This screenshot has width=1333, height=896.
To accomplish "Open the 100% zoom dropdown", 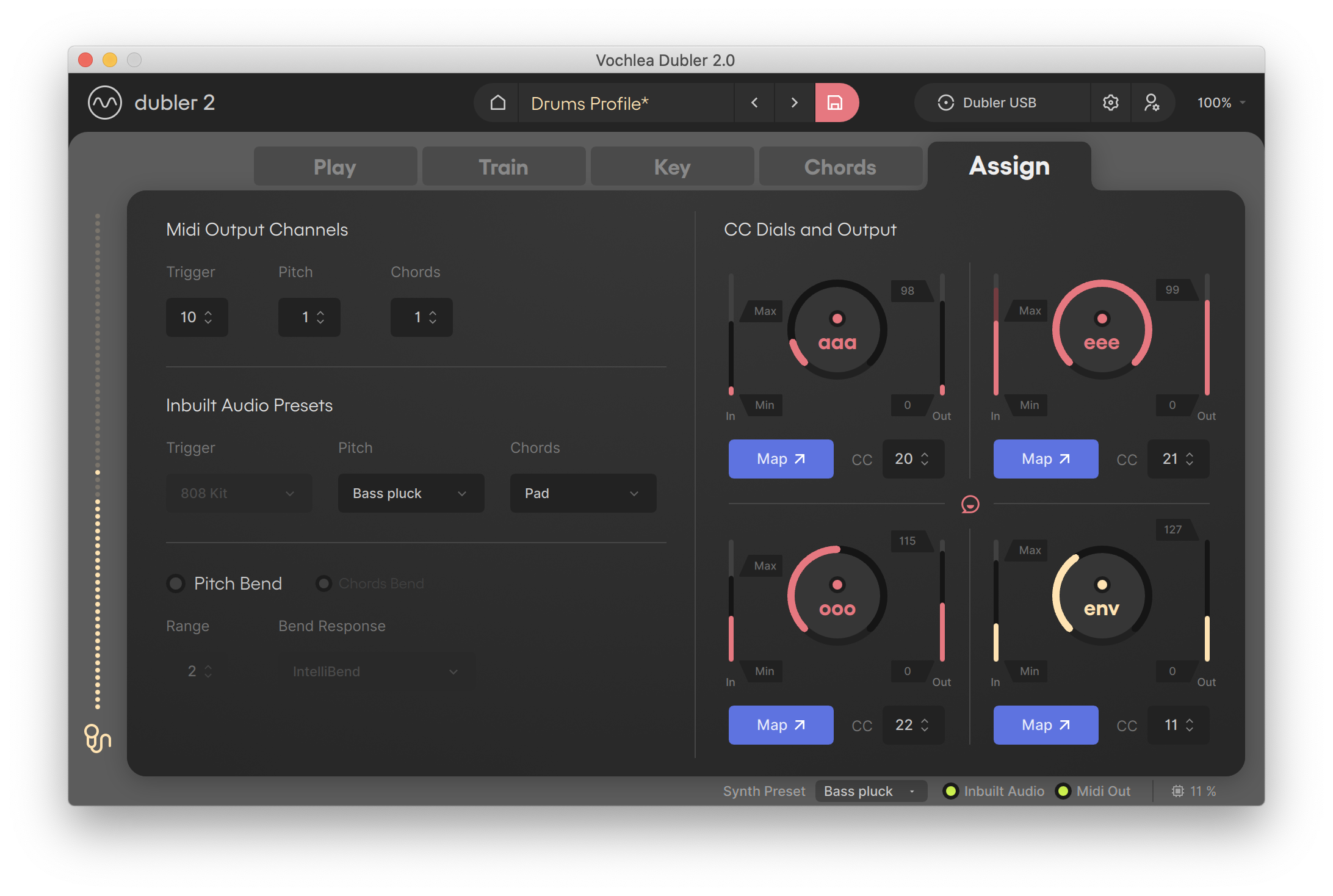I will 1221,103.
